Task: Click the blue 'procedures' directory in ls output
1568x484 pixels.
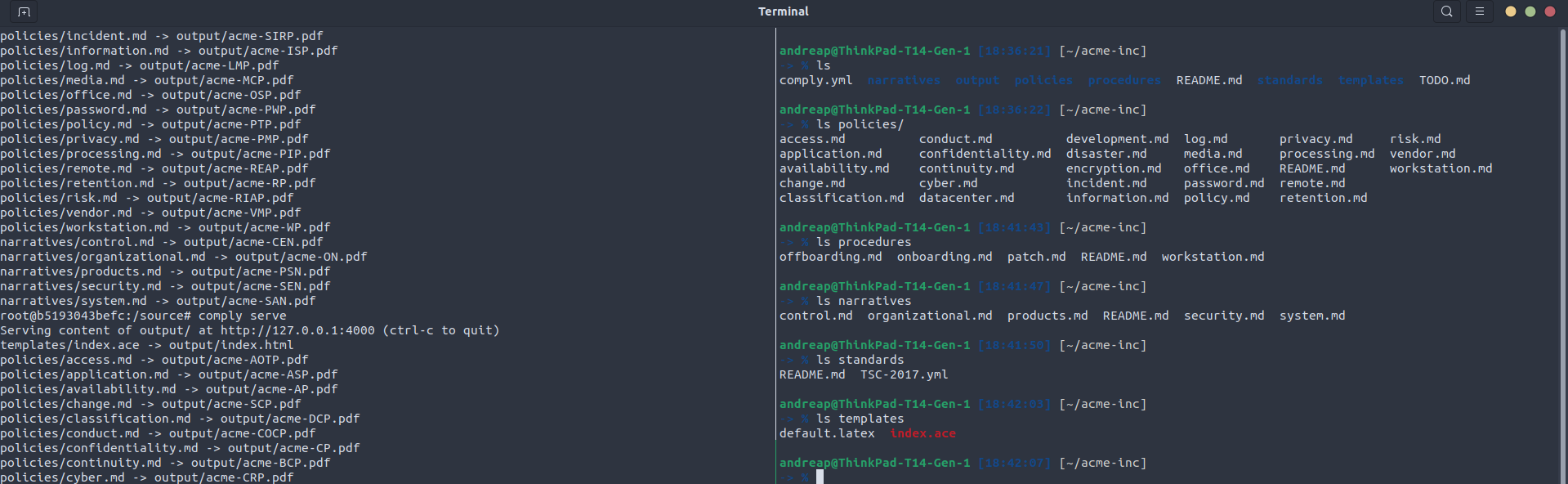Action: click(x=1124, y=80)
